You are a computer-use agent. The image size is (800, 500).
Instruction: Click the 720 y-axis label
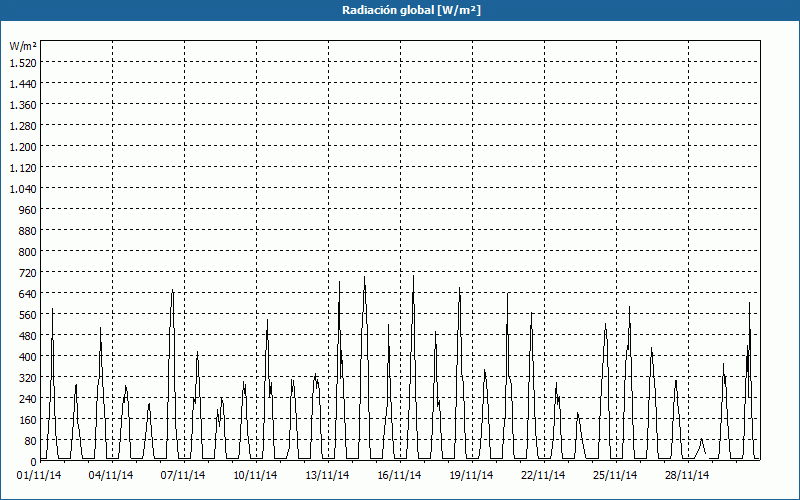pyautogui.click(x=28, y=272)
